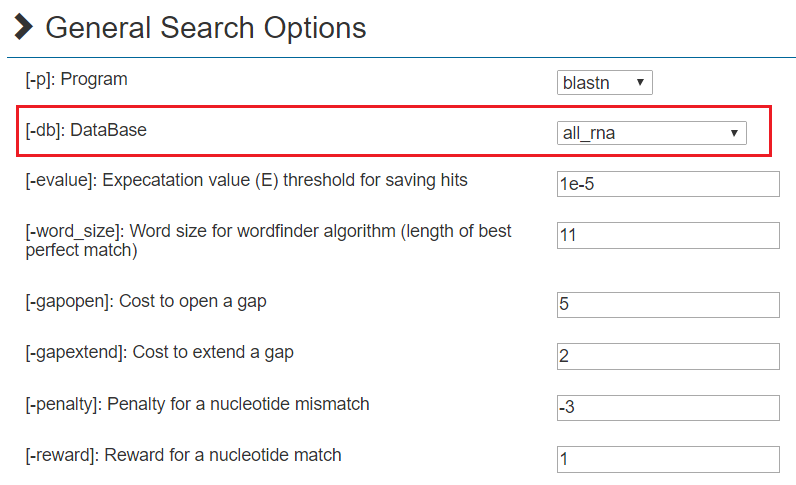Select the gapopen cost input field
The image size is (796, 485).
pos(667,305)
